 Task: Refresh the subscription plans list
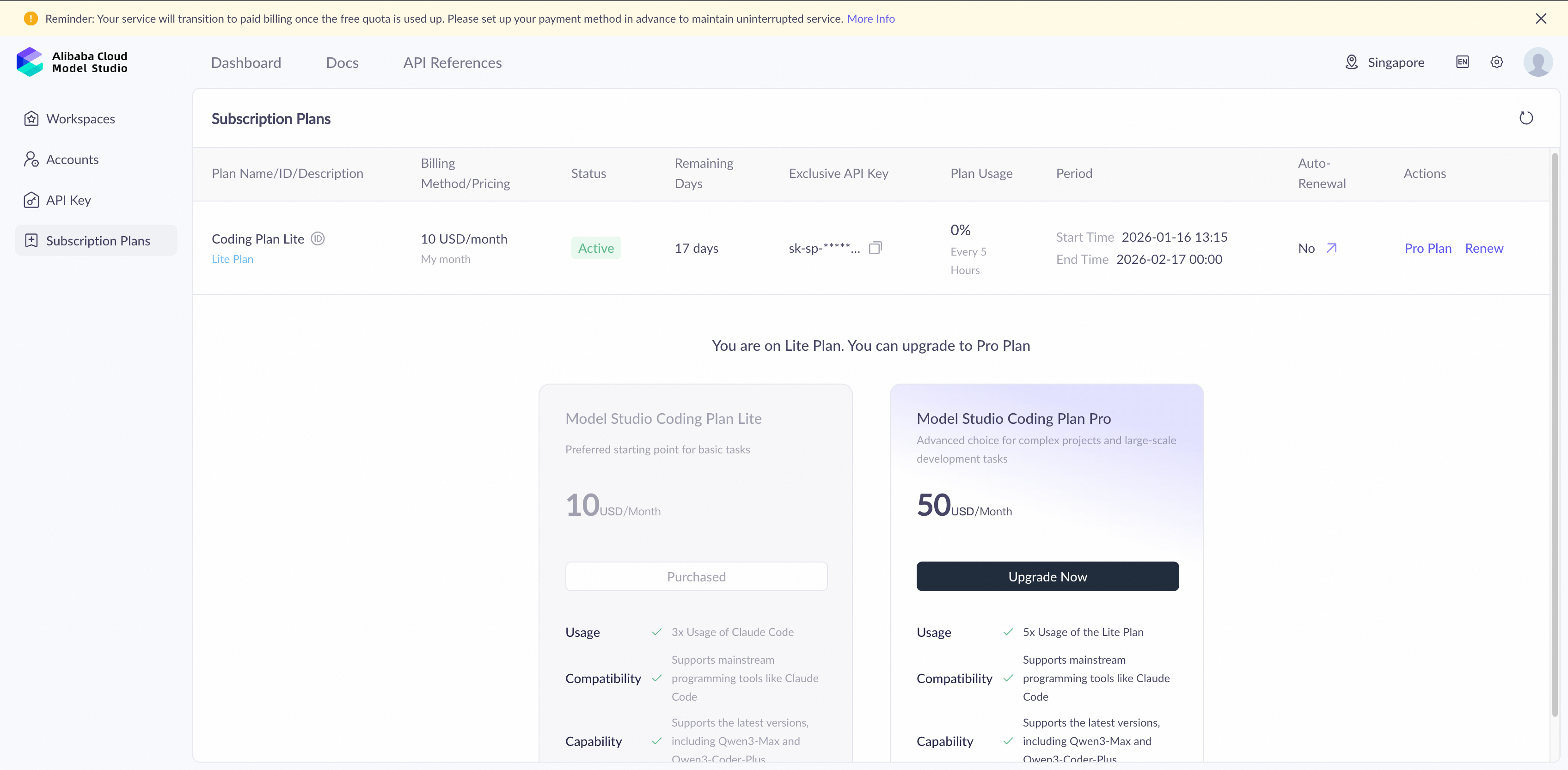(x=1526, y=118)
